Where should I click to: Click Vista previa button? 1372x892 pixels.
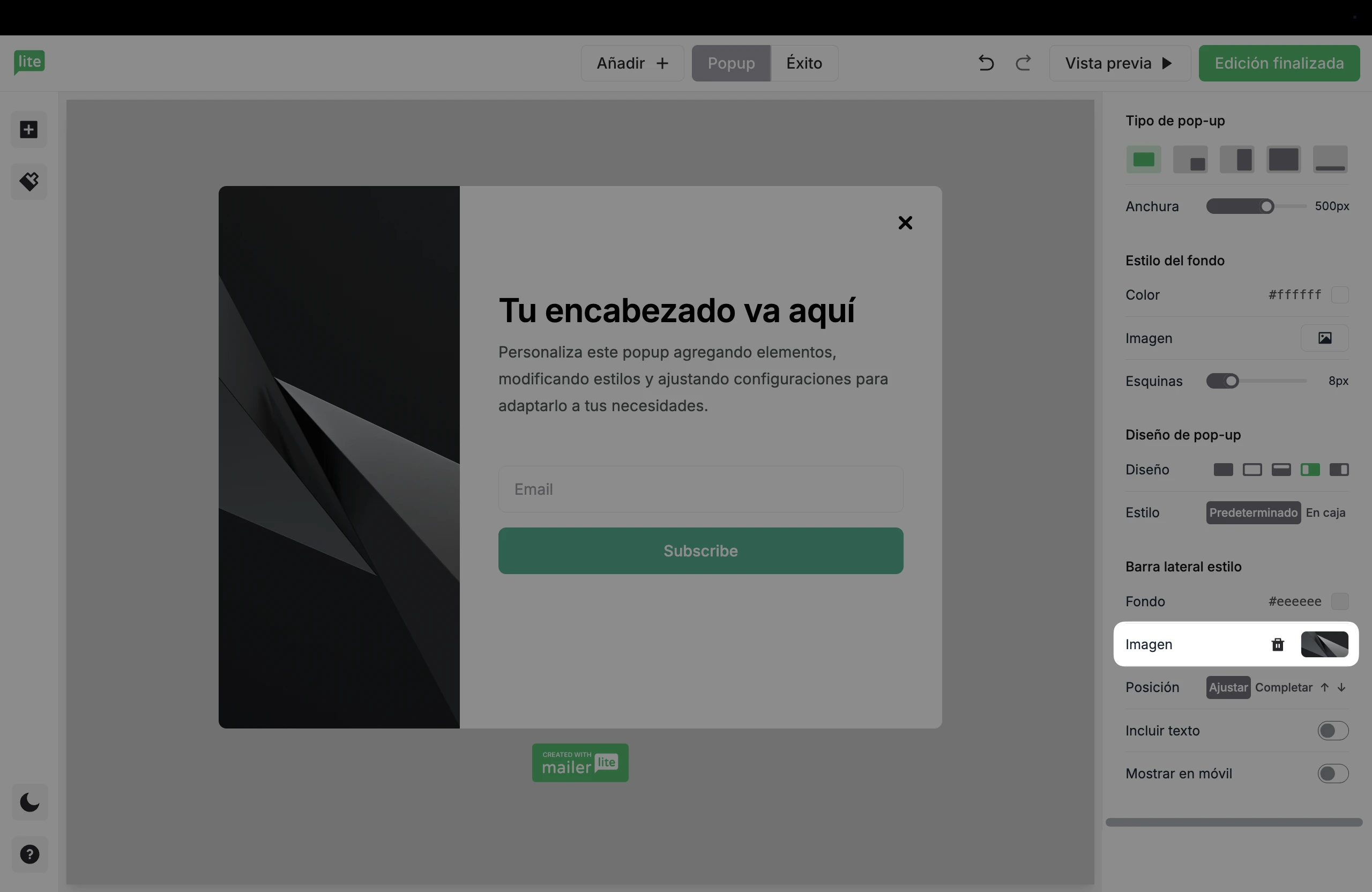click(1120, 63)
